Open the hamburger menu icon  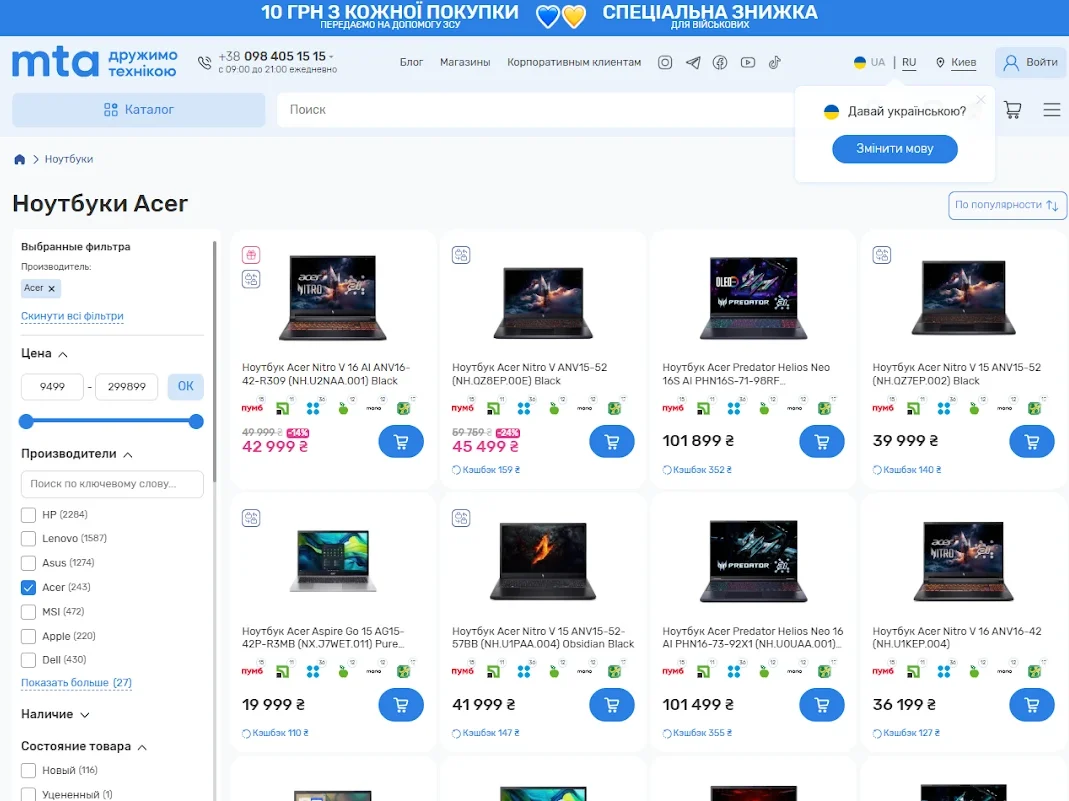1051,110
